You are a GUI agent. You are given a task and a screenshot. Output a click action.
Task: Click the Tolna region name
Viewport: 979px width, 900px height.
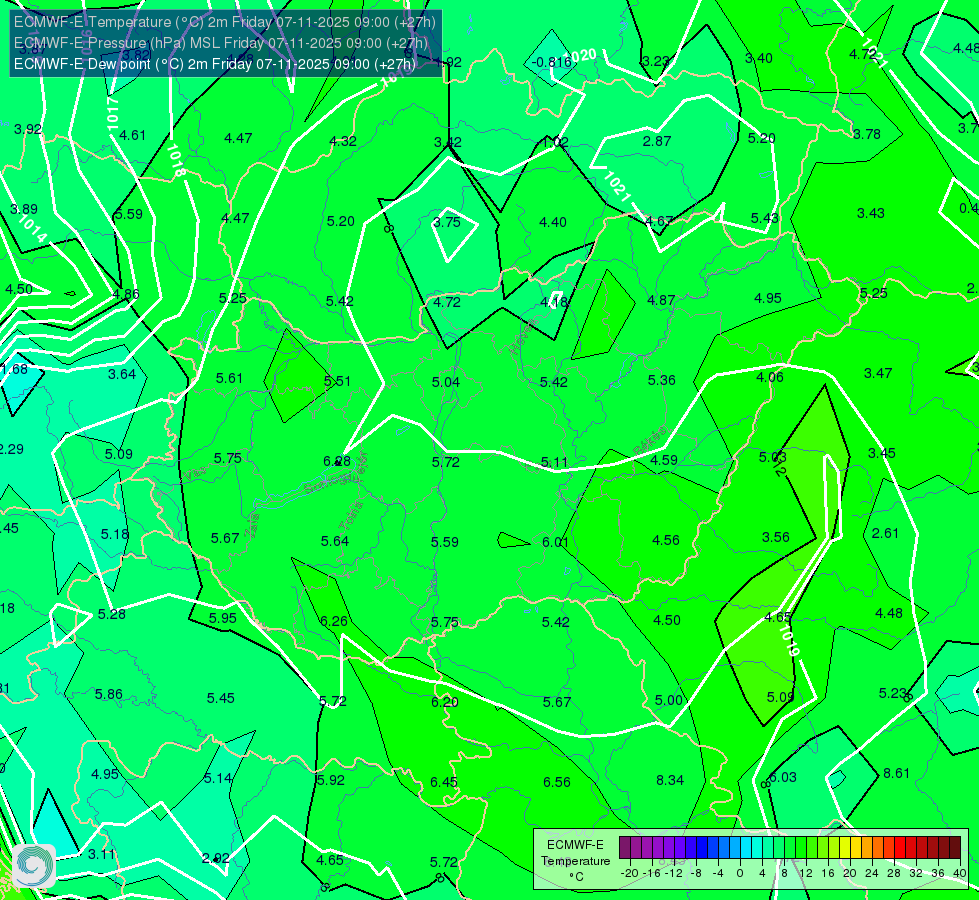pyautogui.click(x=350, y=515)
